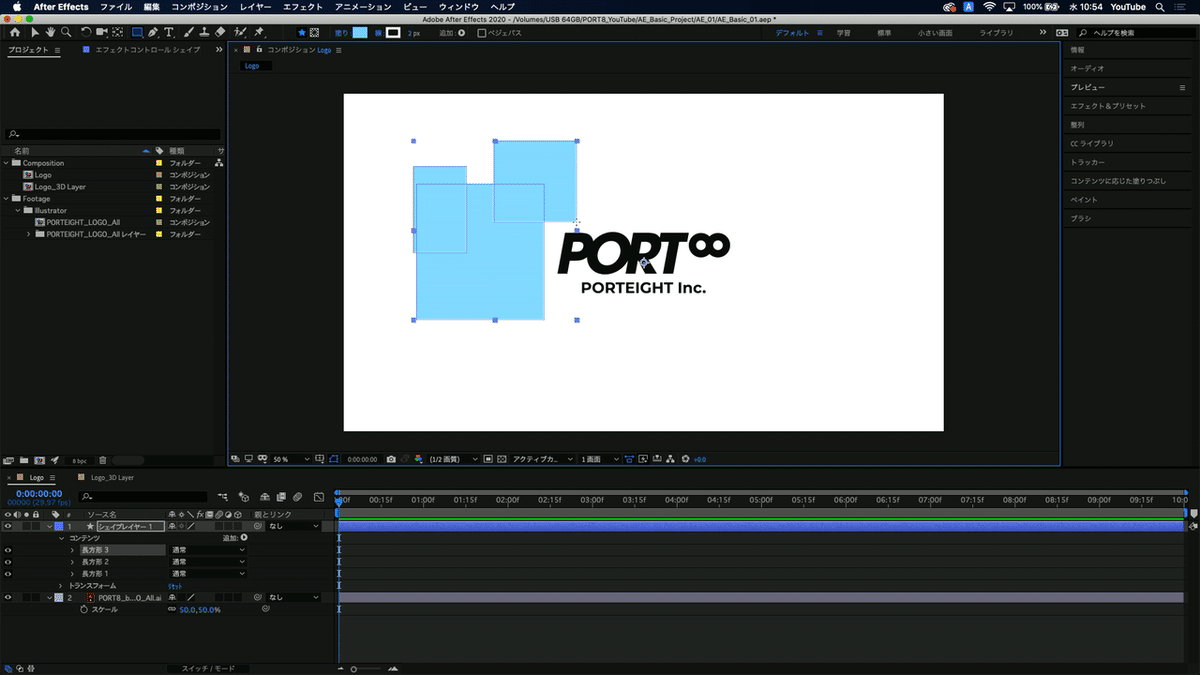This screenshot has height=675, width=1200.
Task: Click the frame blending icon in timeline
Action: point(281,496)
